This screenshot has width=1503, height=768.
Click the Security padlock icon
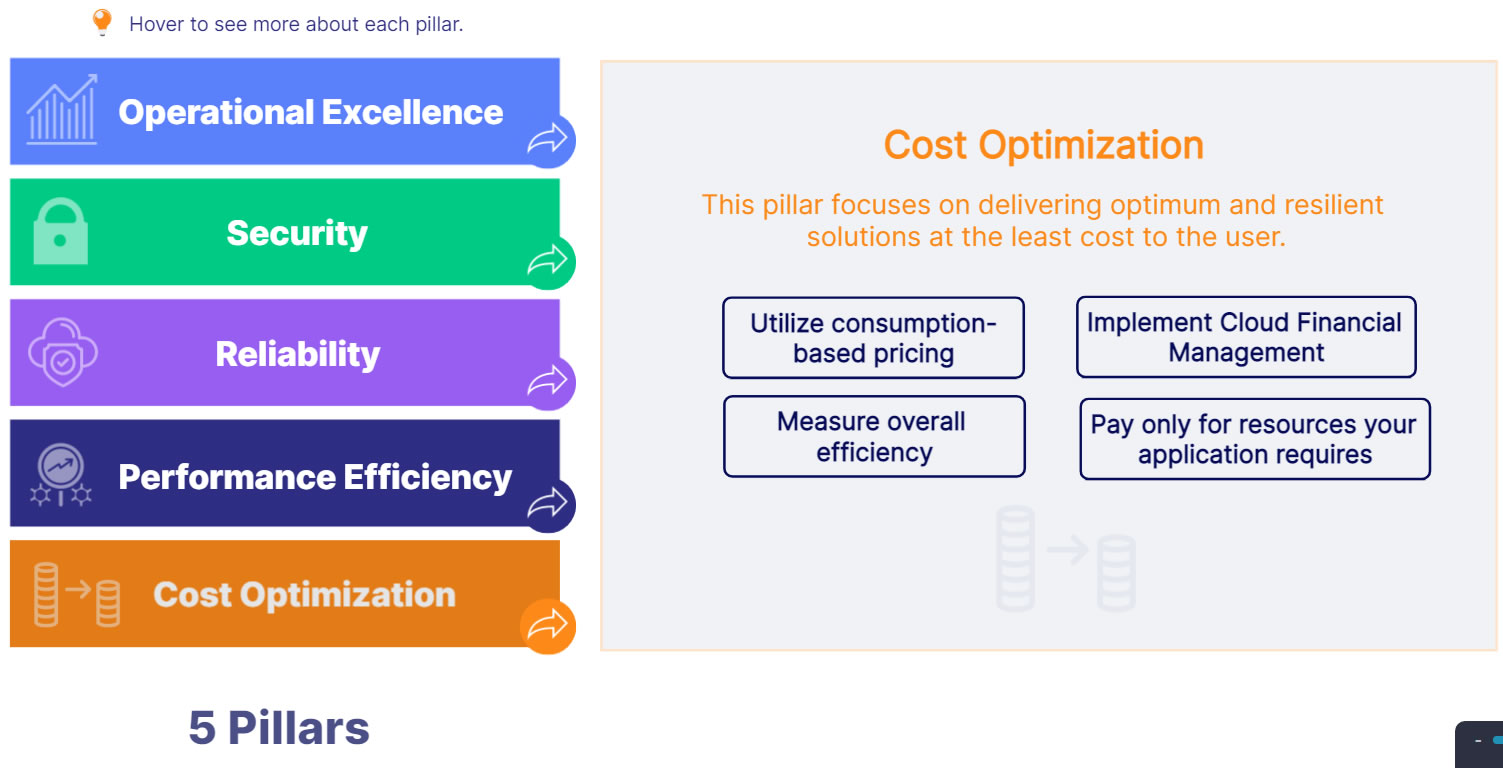coord(60,231)
